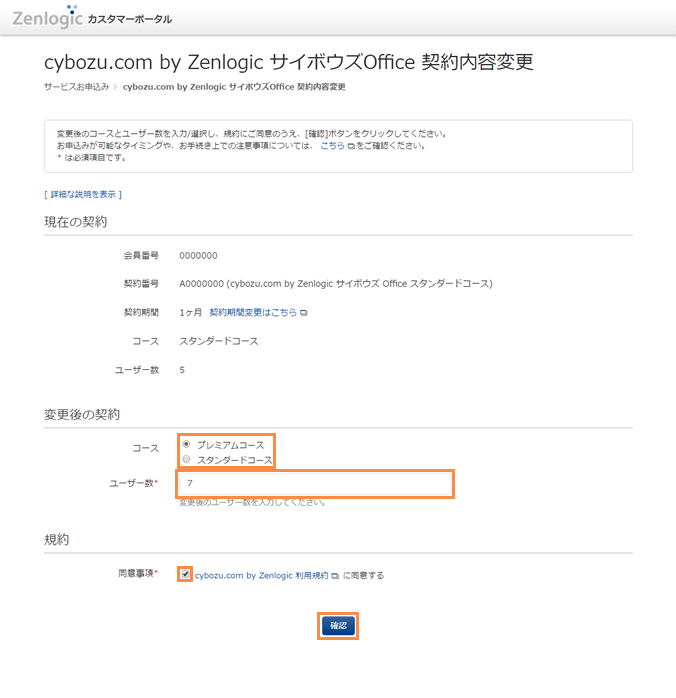Expand 詳細な説明を表示 section
The height and width of the screenshot is (698, 676).
(x=83, y=195)
